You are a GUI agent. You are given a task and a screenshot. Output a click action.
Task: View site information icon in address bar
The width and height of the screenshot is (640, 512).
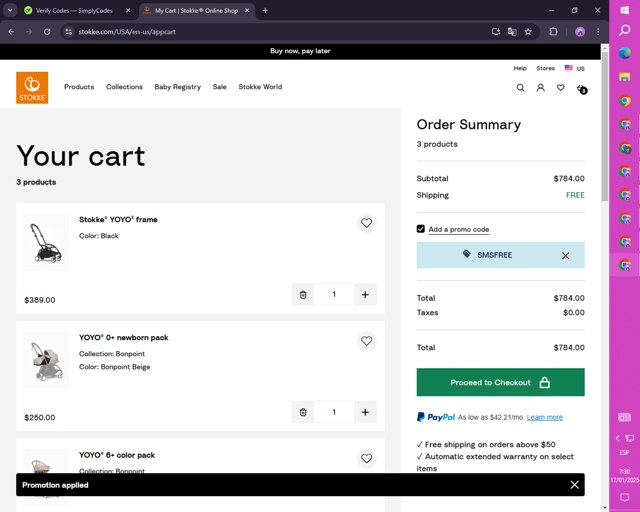coord(69,32)
